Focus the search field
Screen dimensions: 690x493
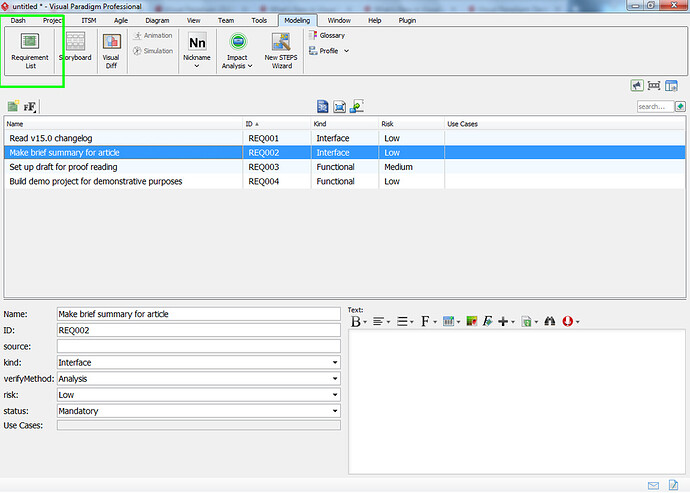point(655,107)
